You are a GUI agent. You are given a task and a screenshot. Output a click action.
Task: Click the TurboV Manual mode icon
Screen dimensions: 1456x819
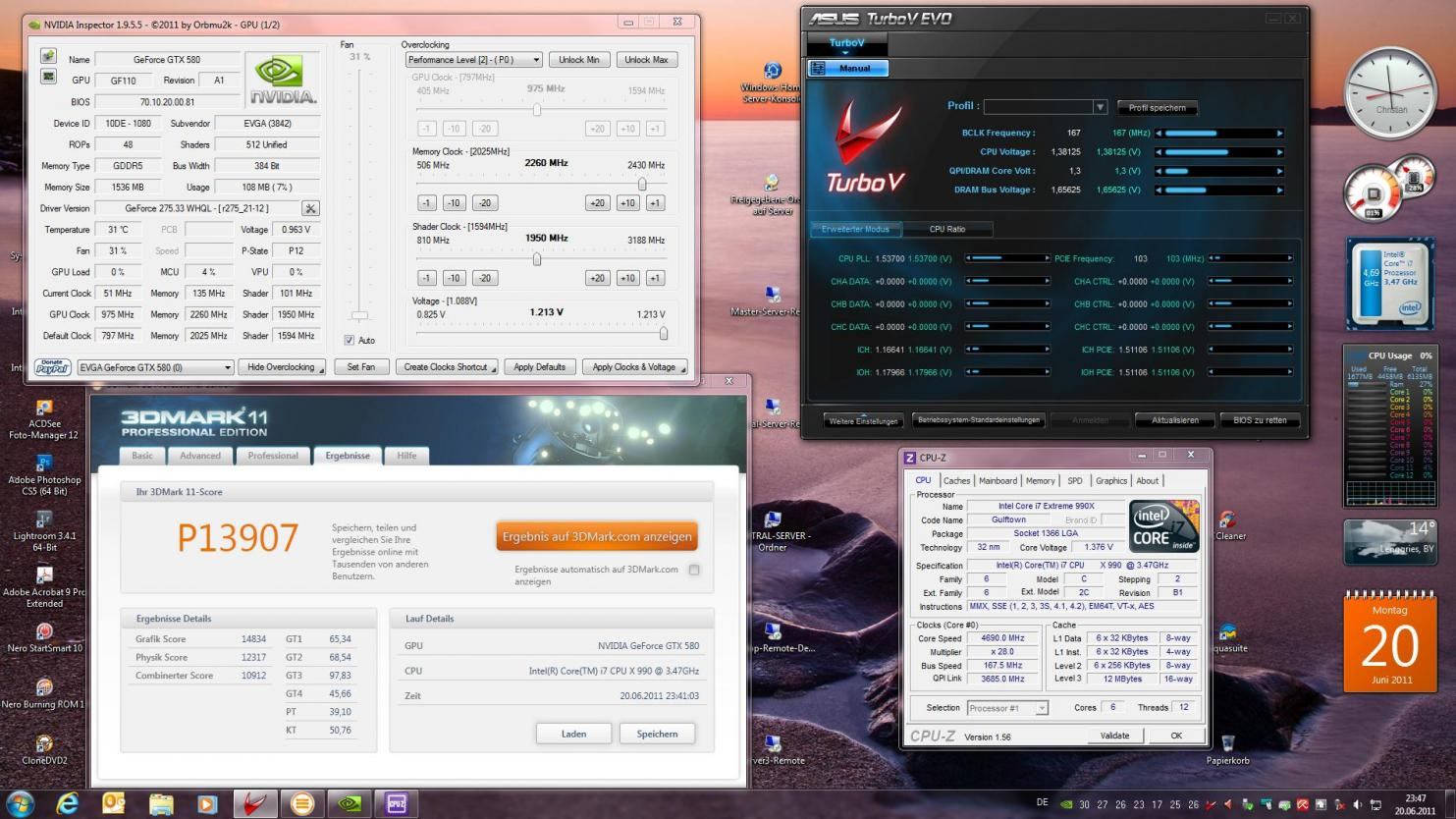click(x=818, y=68)
